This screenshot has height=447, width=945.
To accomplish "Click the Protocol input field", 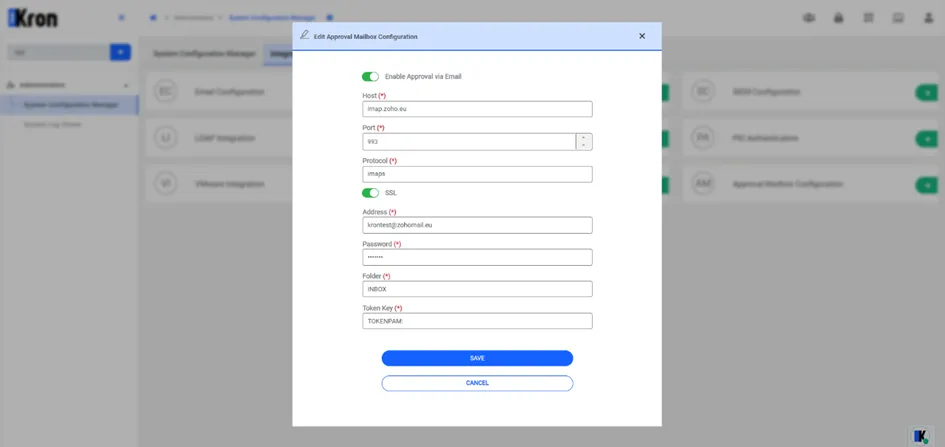I will (x=477, y=174).
